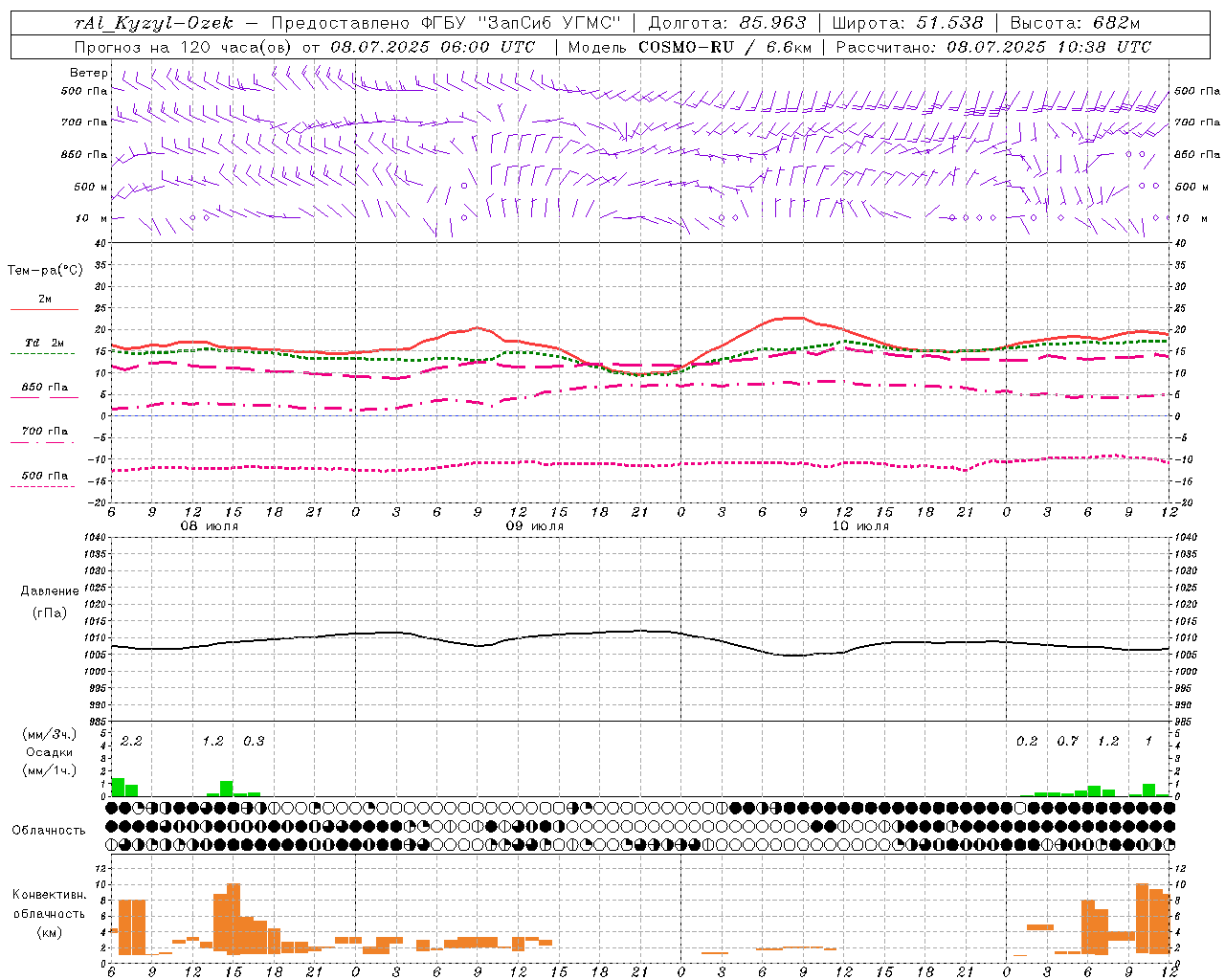Click the 09 июля date label
Screen dimensions: 1225x980
pos(535,526)
